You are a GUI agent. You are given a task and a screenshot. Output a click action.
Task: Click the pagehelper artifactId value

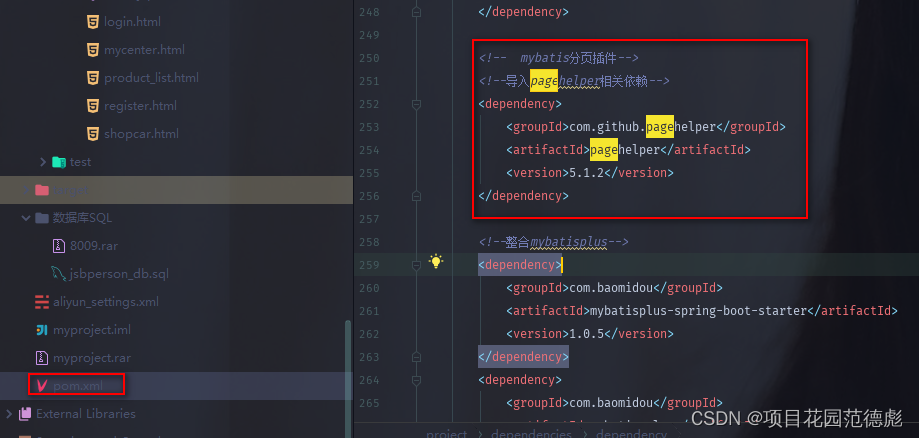[625, 150]
